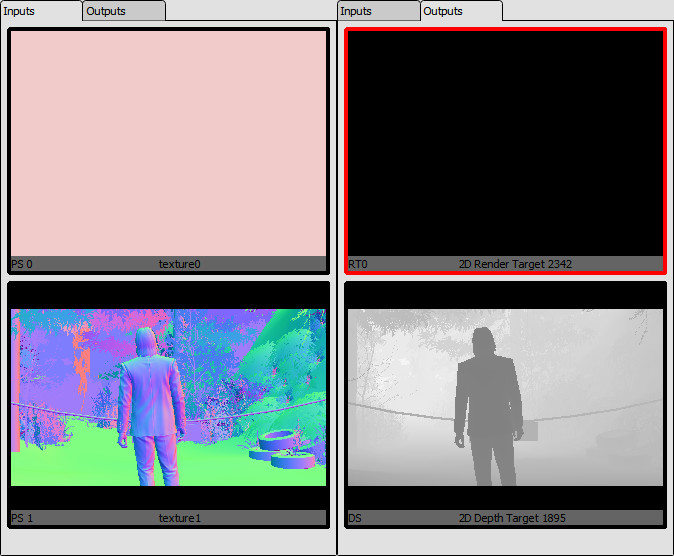Click the DS slot label
Viewport: 674px width, 556px height.
click(355, 518)
